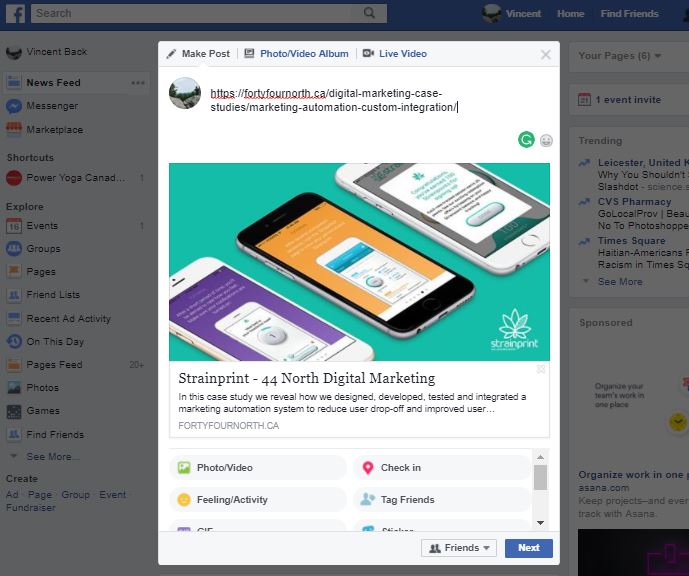Click the Pages flag icon
The image size is (689, 576).
coord(14,272)
